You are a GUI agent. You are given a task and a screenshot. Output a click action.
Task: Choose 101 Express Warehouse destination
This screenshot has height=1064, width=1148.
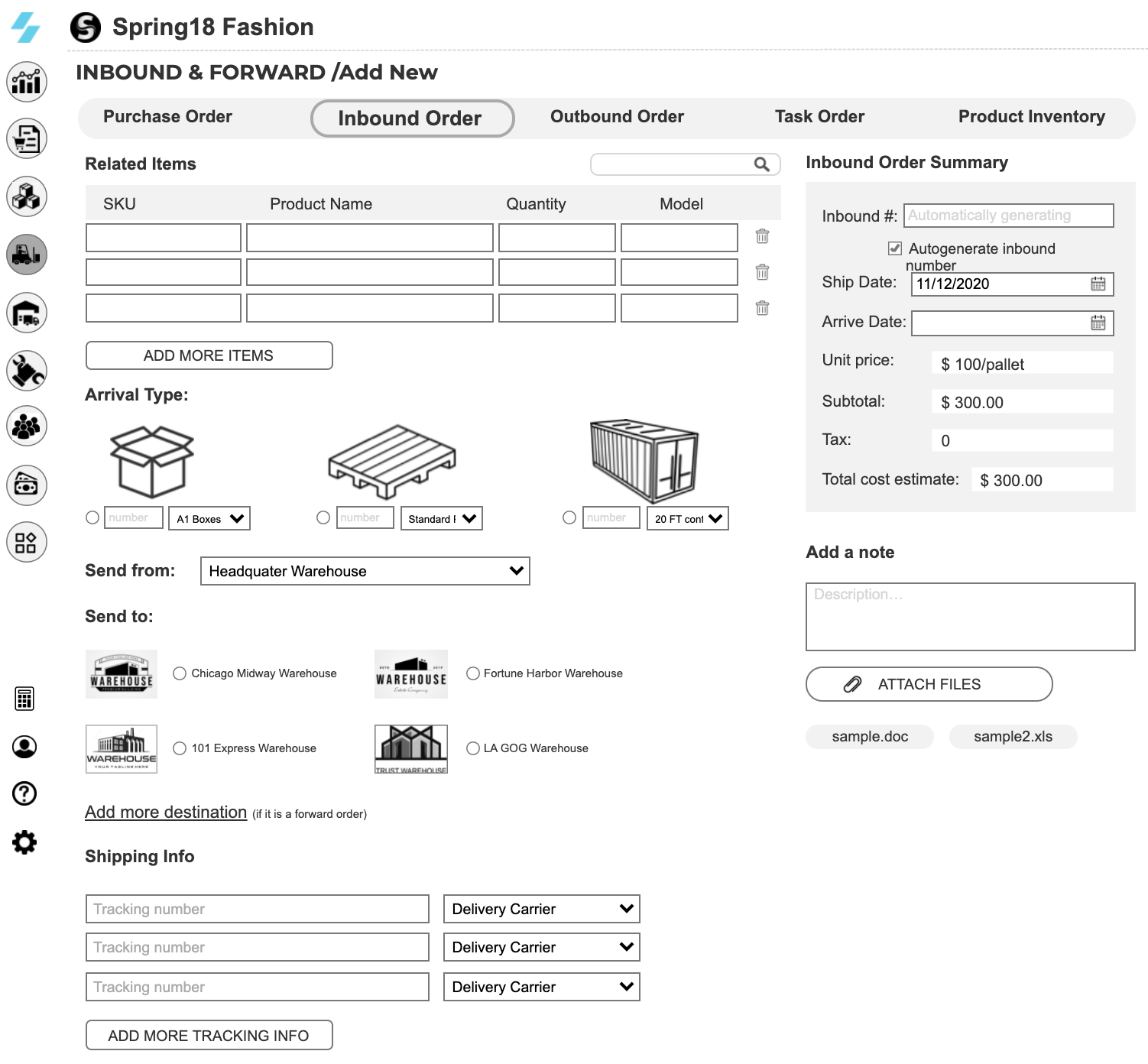(180, 748)
